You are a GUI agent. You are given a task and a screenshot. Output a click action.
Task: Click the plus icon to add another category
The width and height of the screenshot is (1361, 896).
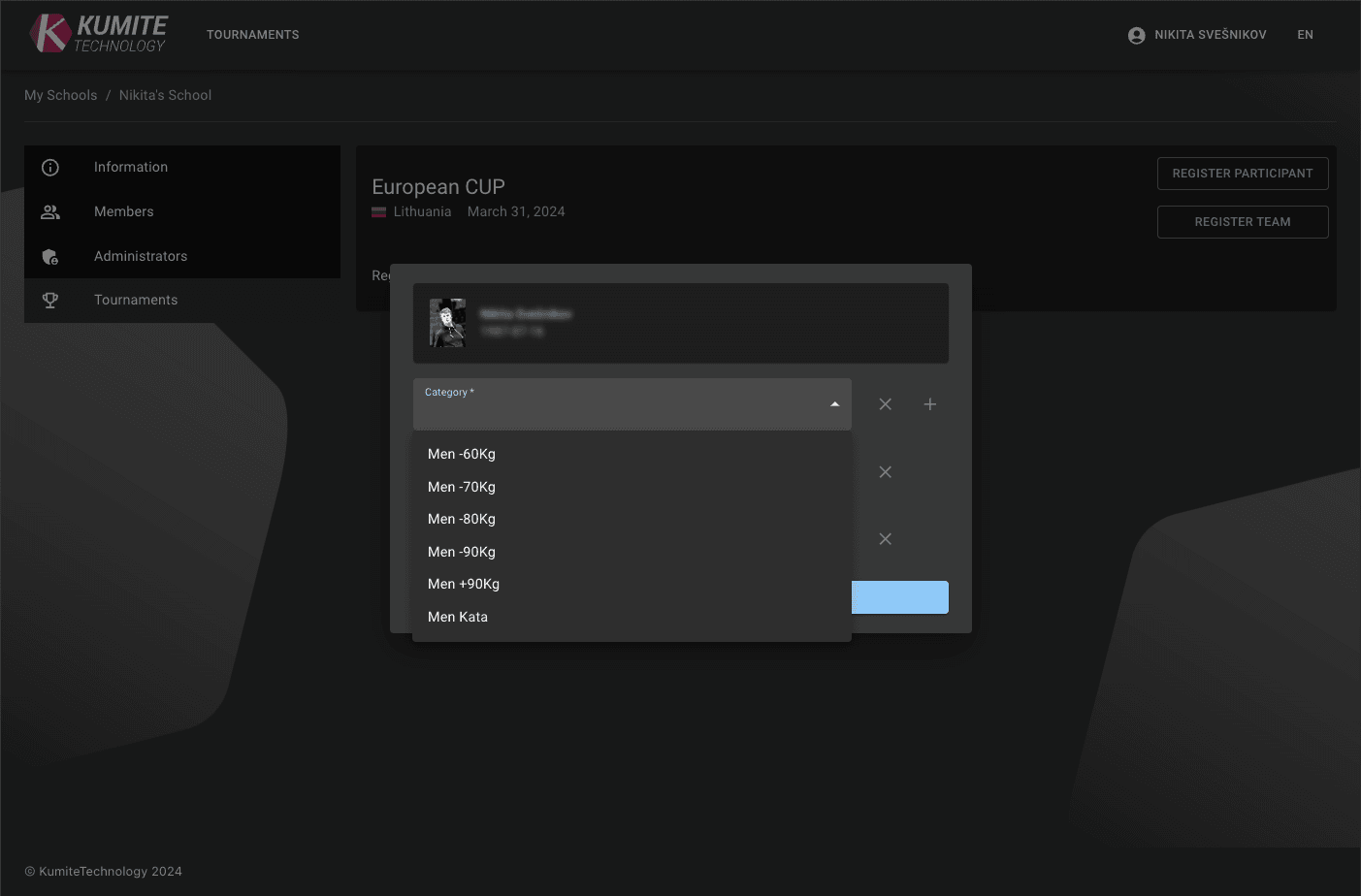tap(929, 404)
